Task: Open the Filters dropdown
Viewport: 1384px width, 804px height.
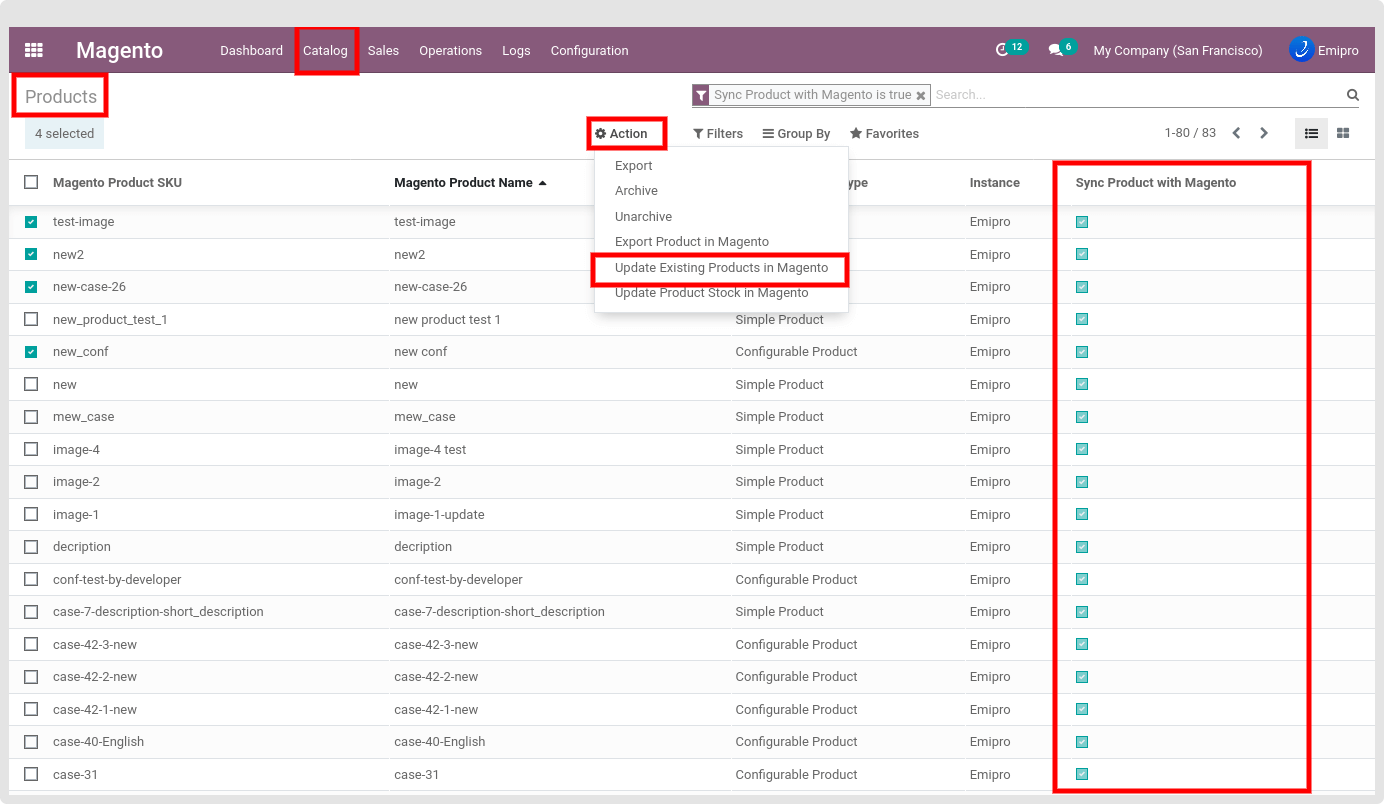Action: pos(718,133)
